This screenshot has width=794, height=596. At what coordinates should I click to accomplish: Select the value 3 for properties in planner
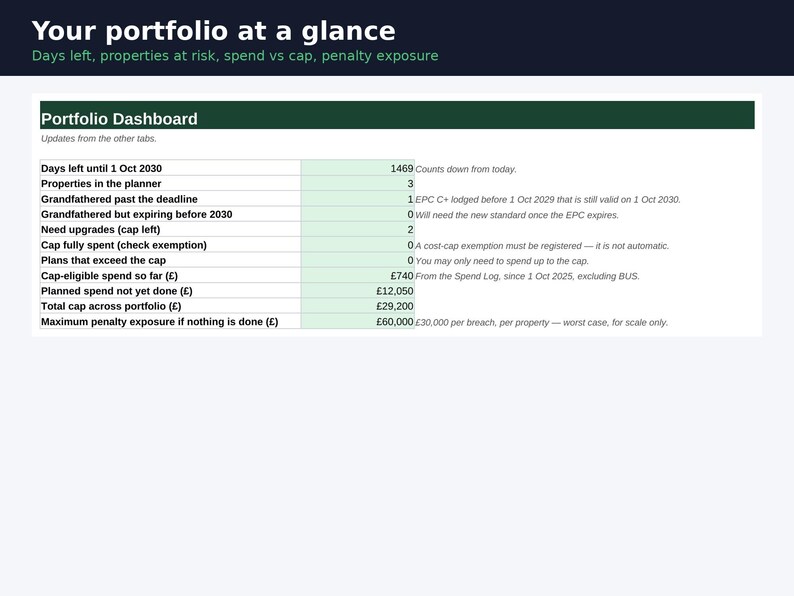(x=358, y=183)
